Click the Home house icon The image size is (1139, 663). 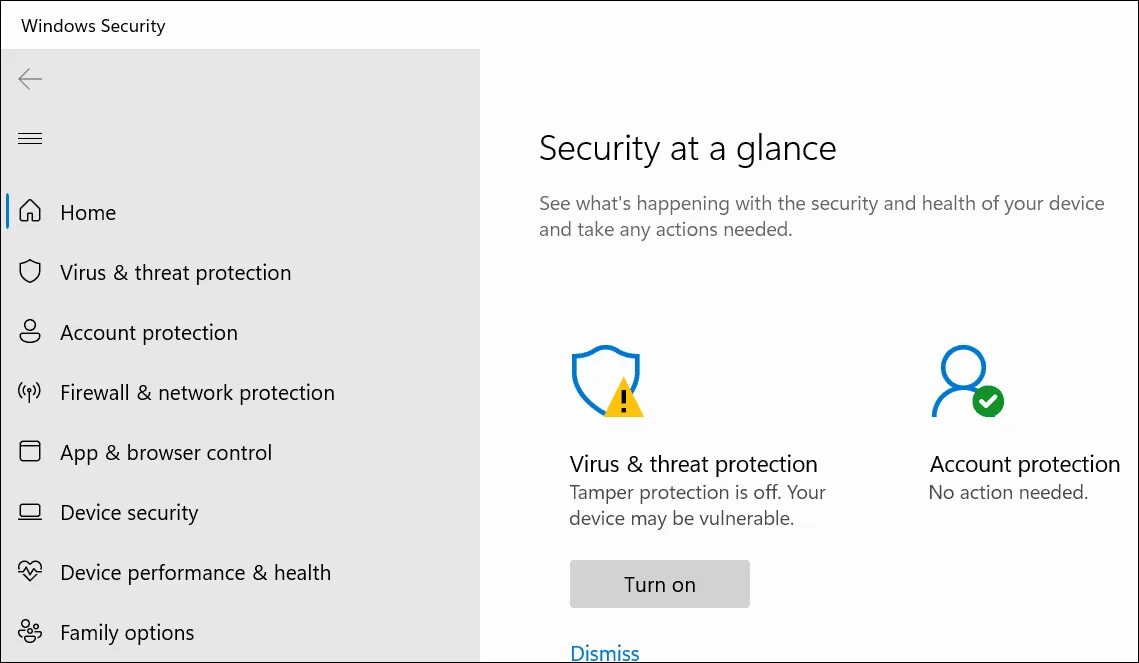click(31, 212)
